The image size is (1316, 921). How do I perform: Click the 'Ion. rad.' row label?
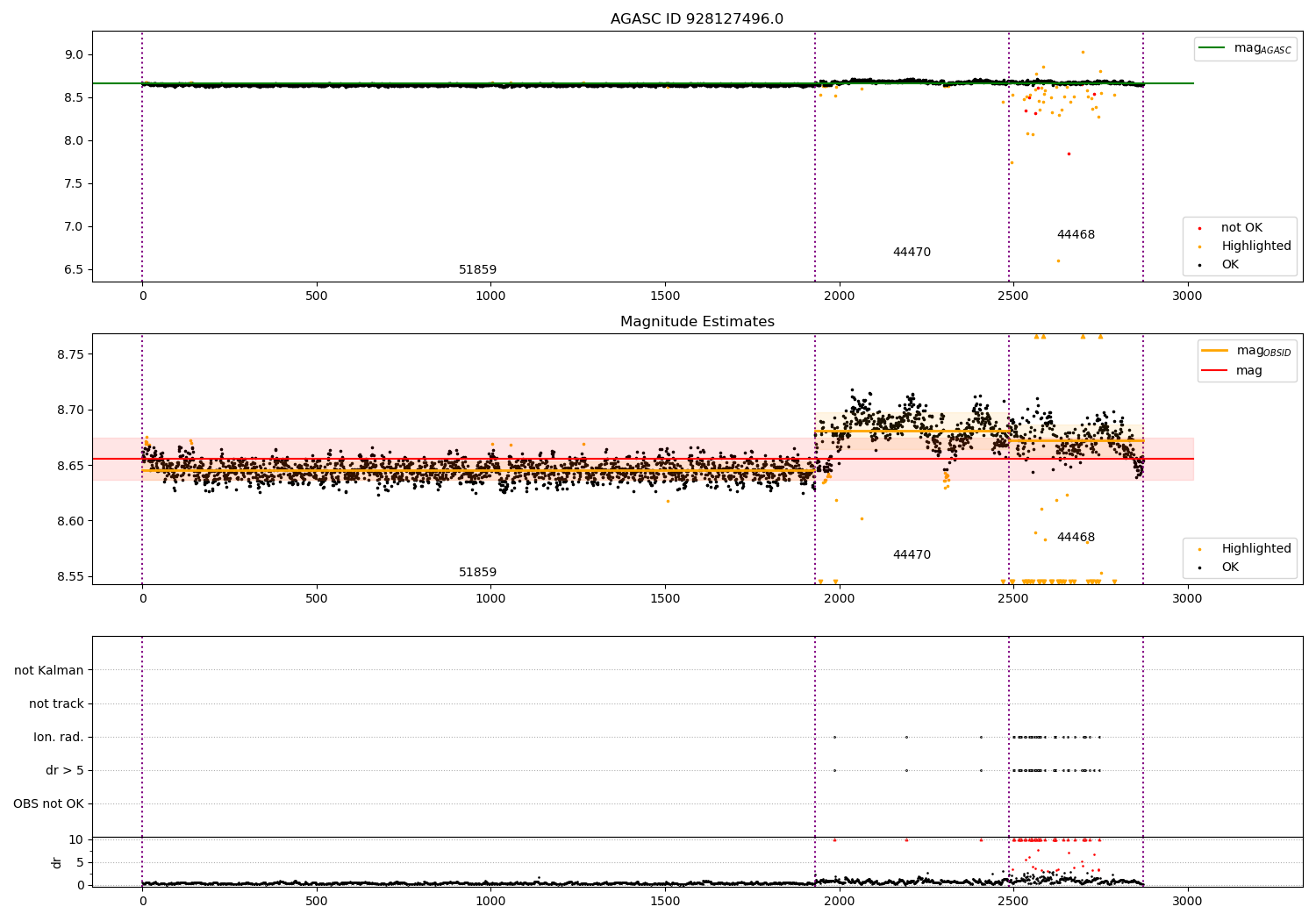(x=59, y=737)
